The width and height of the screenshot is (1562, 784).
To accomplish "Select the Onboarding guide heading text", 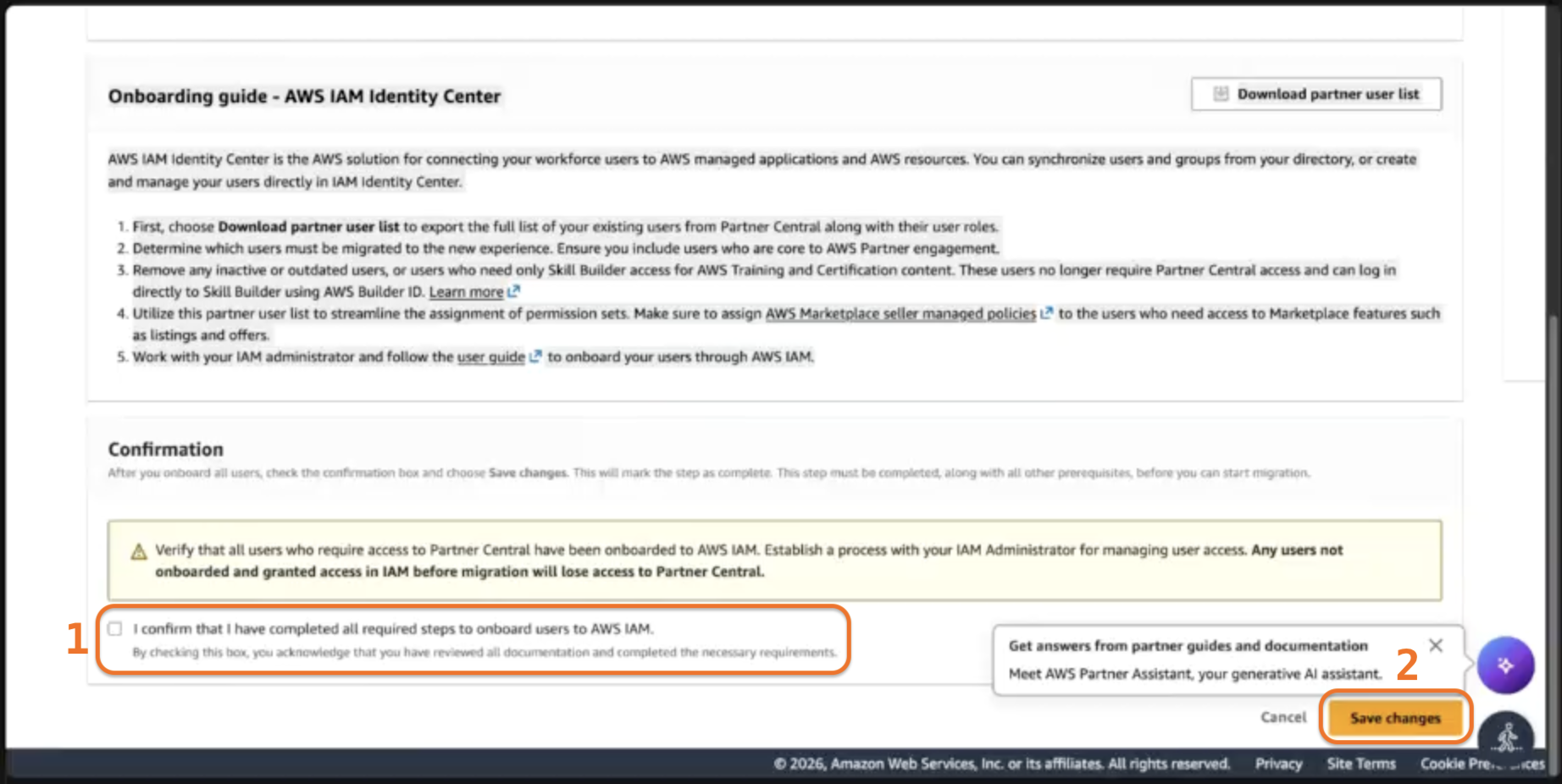I will pos(304,97).
